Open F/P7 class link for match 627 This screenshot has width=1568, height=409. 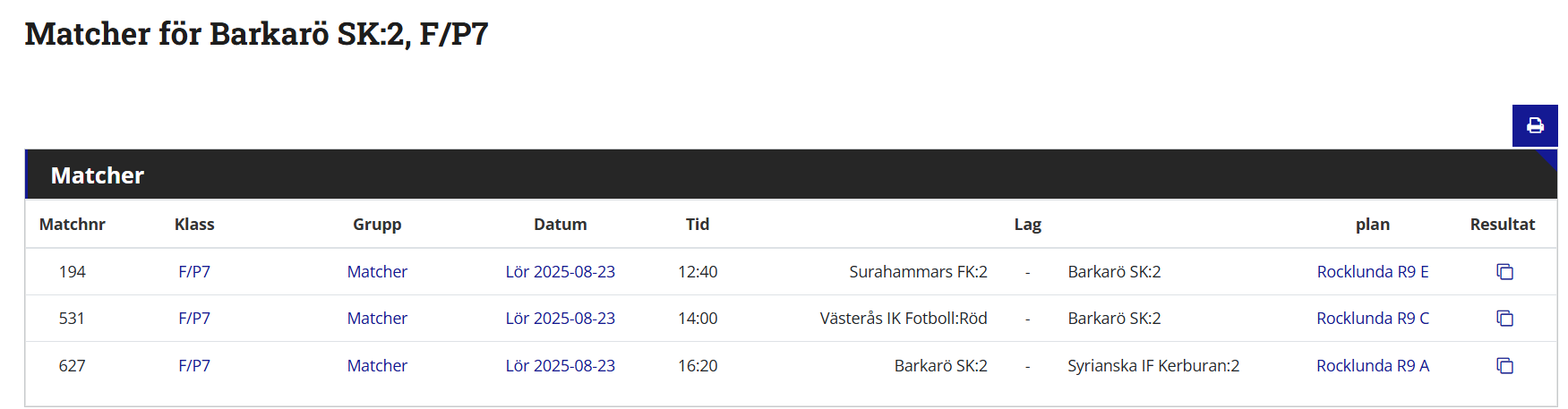(x=194, y=366)
